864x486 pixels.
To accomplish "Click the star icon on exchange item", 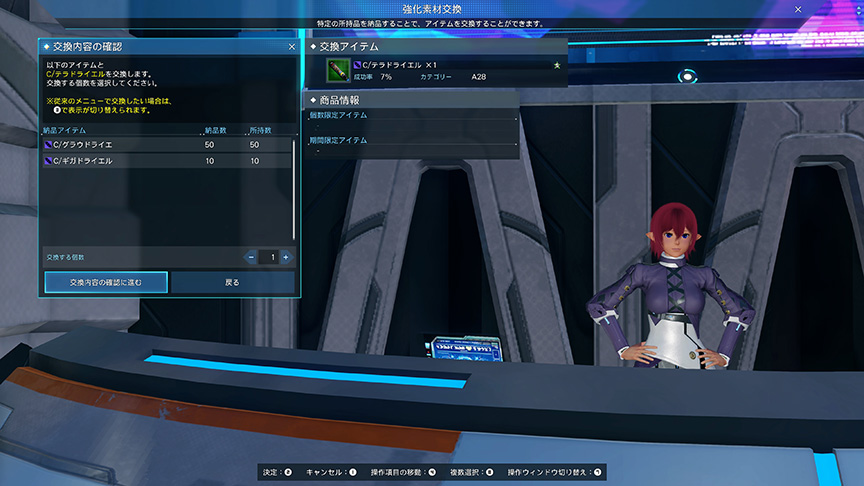I will [x=557, y=65].
